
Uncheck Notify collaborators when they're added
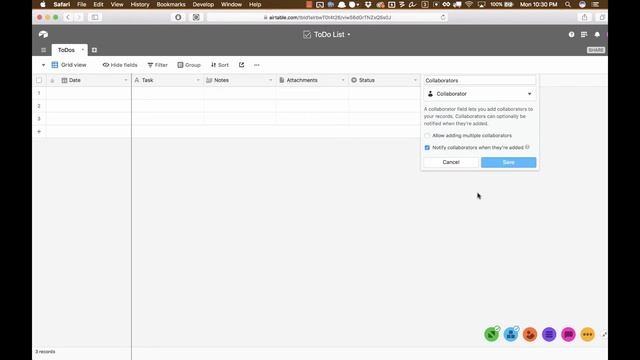tap(427, 147)
